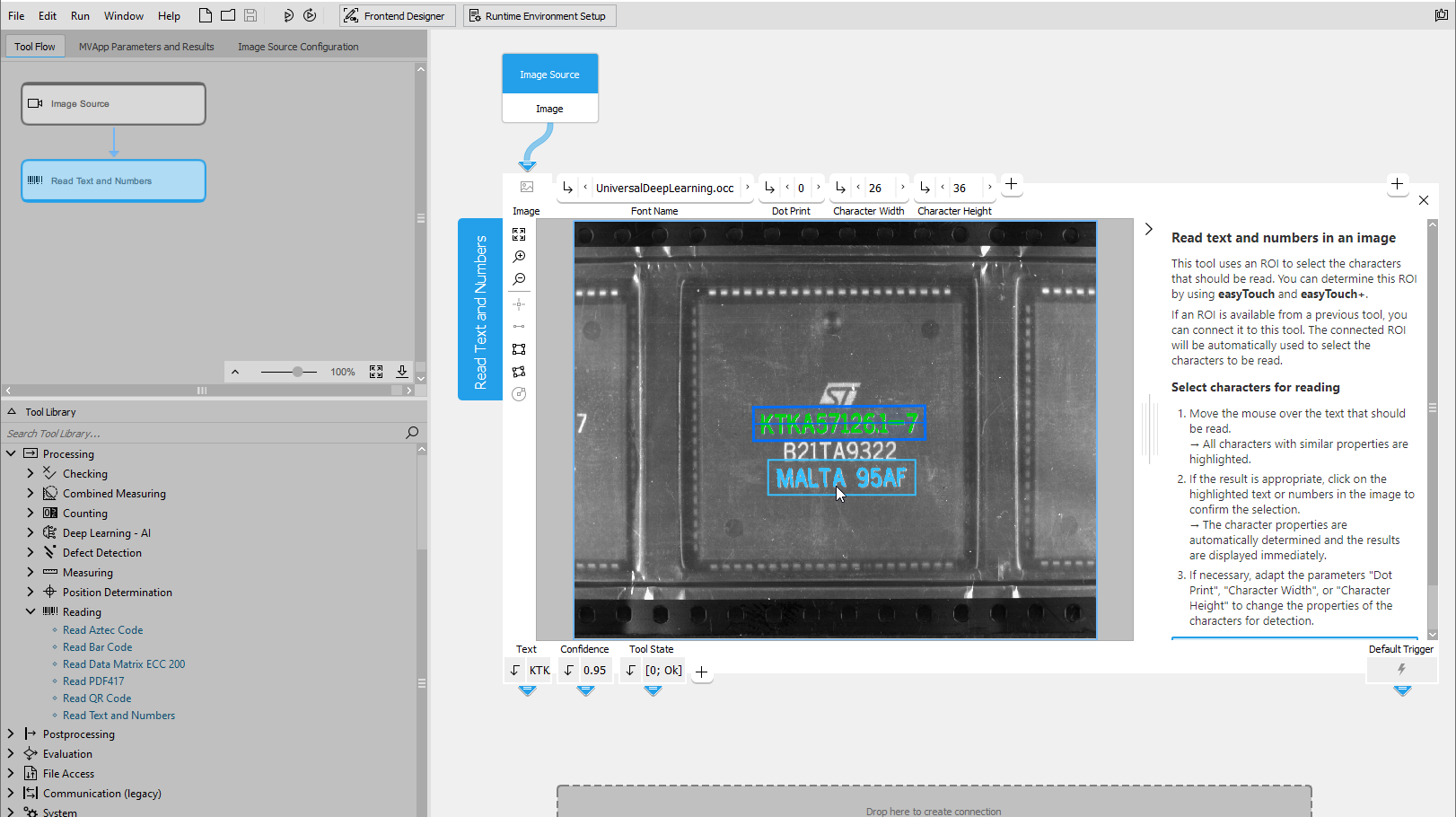Click the download arrow icon in tool flow
The height and width of the screenshot is (817, 1456).
pos(401,371)
